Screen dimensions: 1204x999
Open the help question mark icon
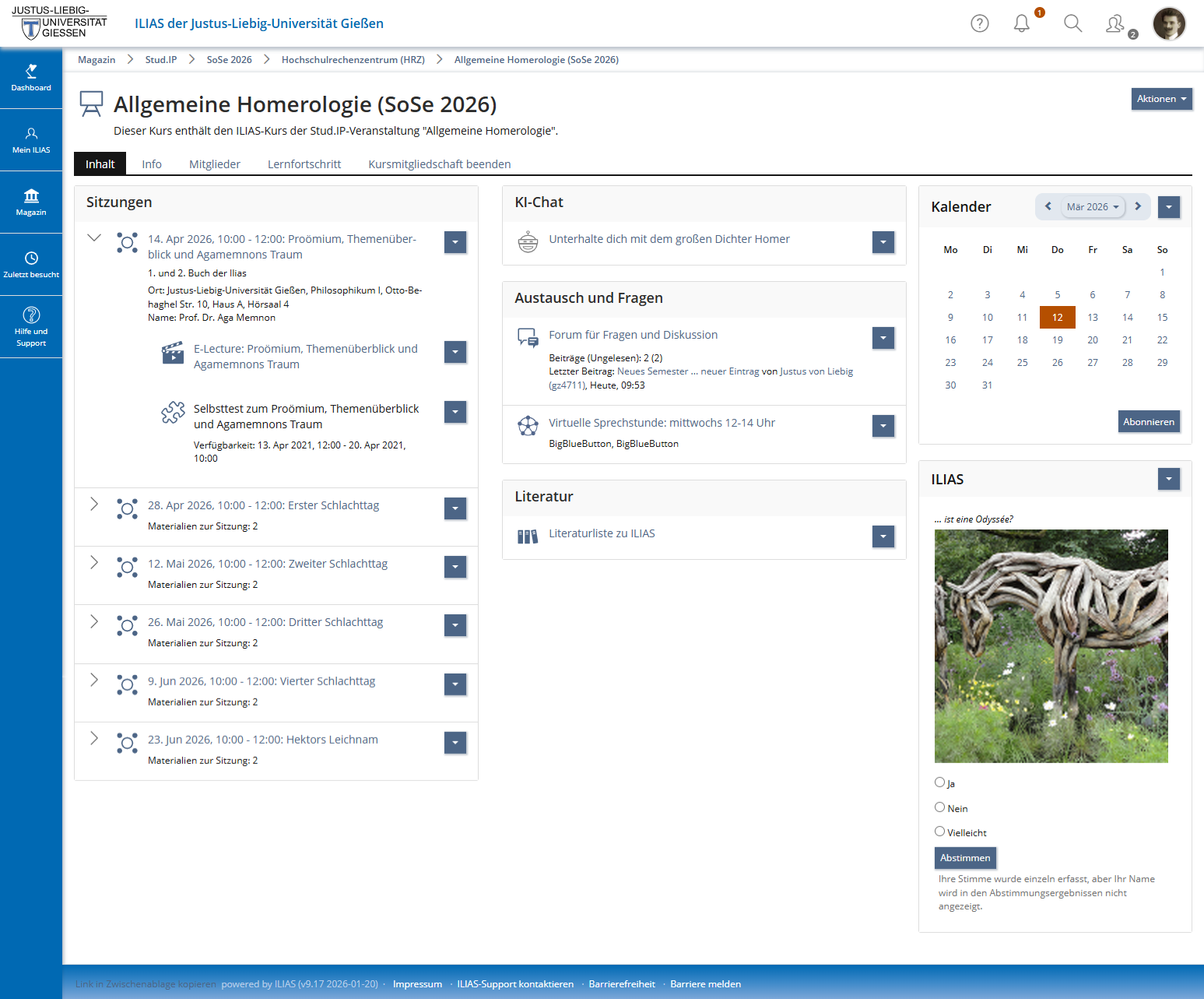(979, 23)
